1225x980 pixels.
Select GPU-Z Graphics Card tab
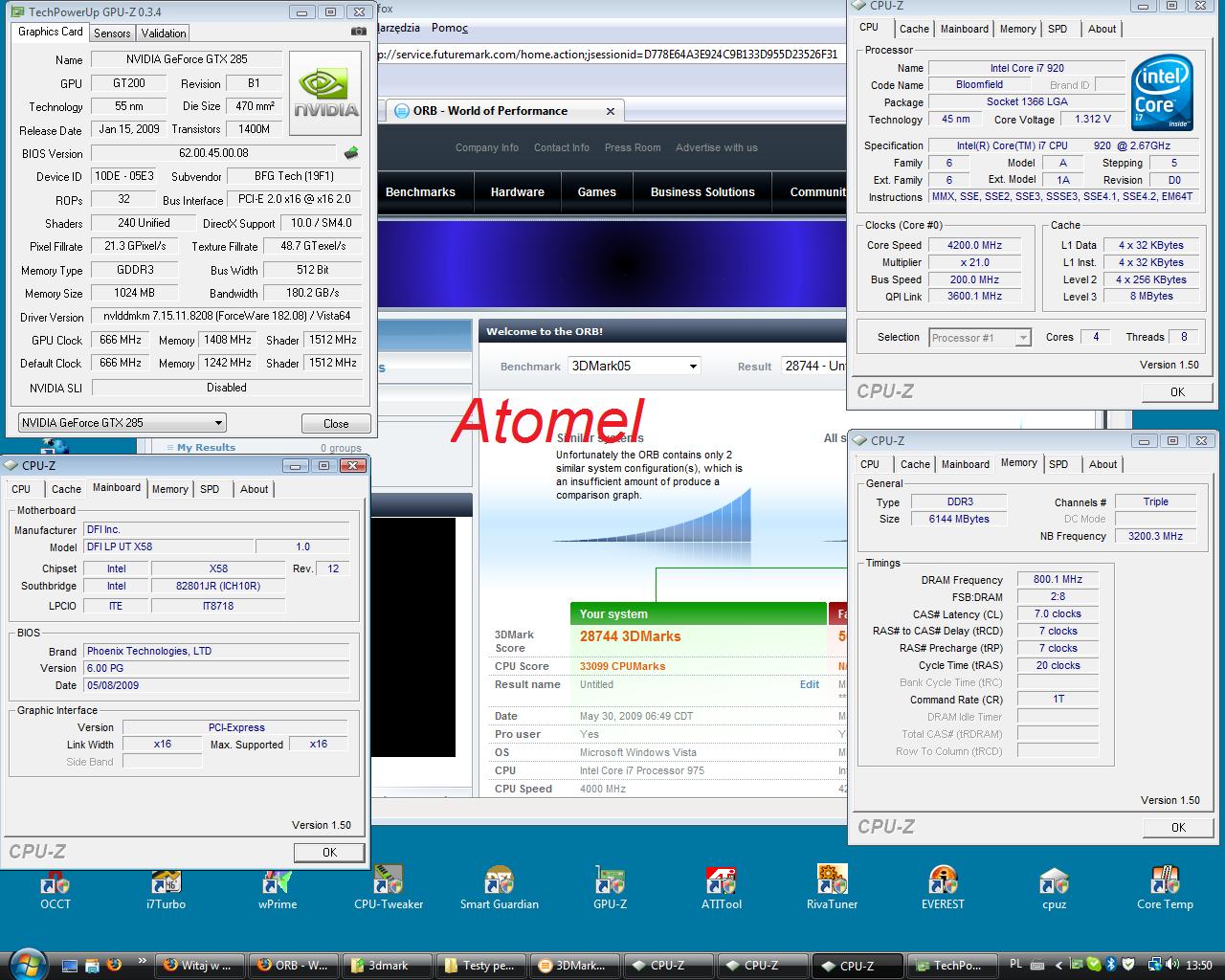(50, 32)
